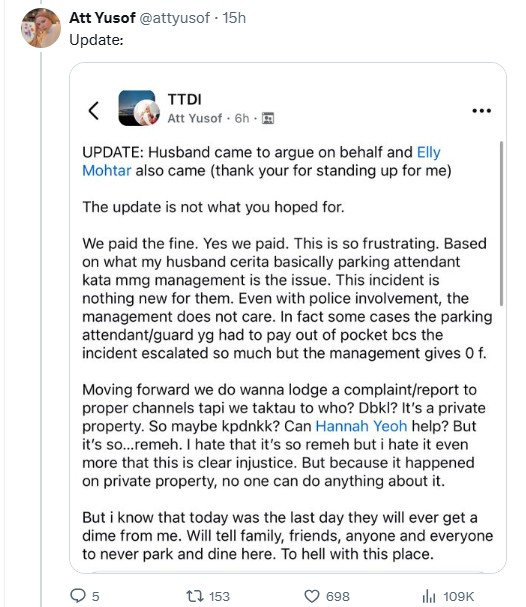Click the embedded post scrollbar
The image size is (526, 607).
click(x=501, y=224)
